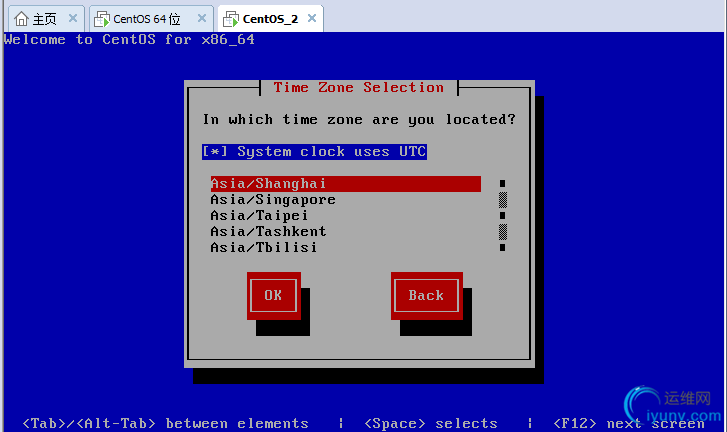Go to previous step with Back button
727x432 pixels.
(x=427, y=295)
